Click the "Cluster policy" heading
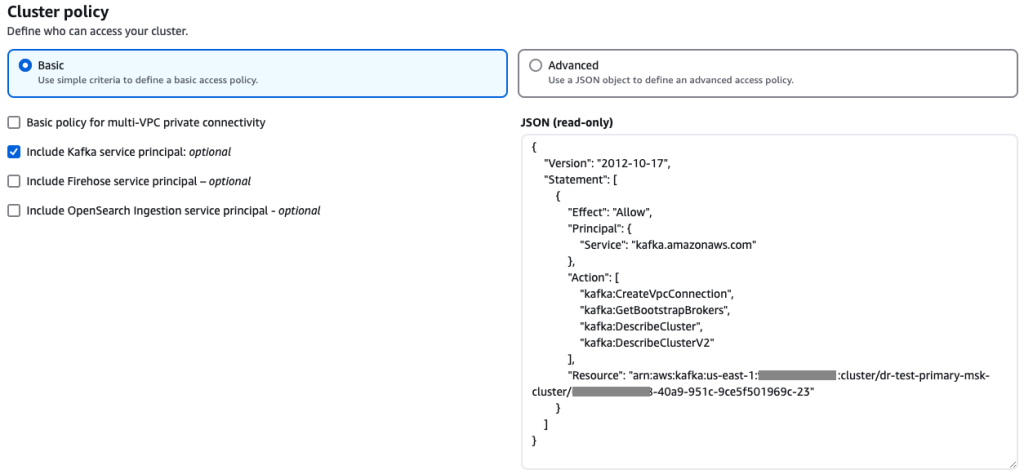Screen dimensions: 1024x474 pyautogui.click(x=58, y=11)
